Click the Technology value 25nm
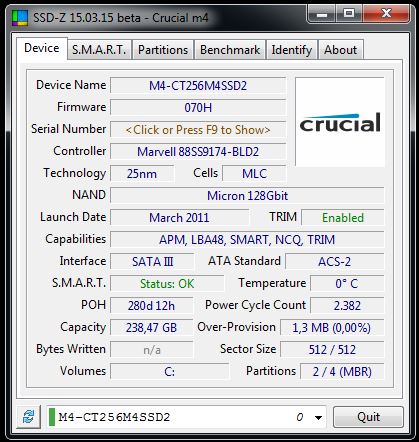Viewport: 419px width, 442px height. [x=142, y=174]
